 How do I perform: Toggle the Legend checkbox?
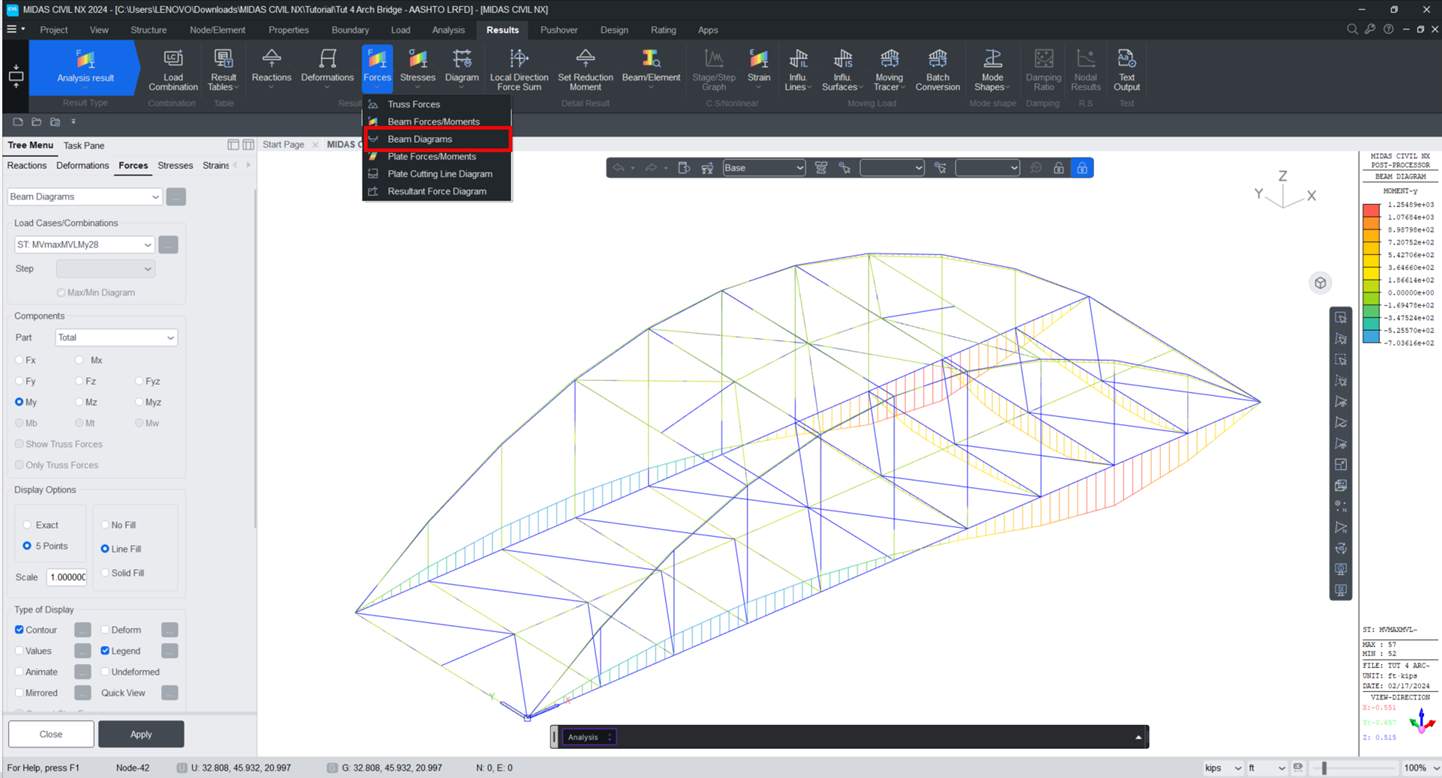point(105,651)
